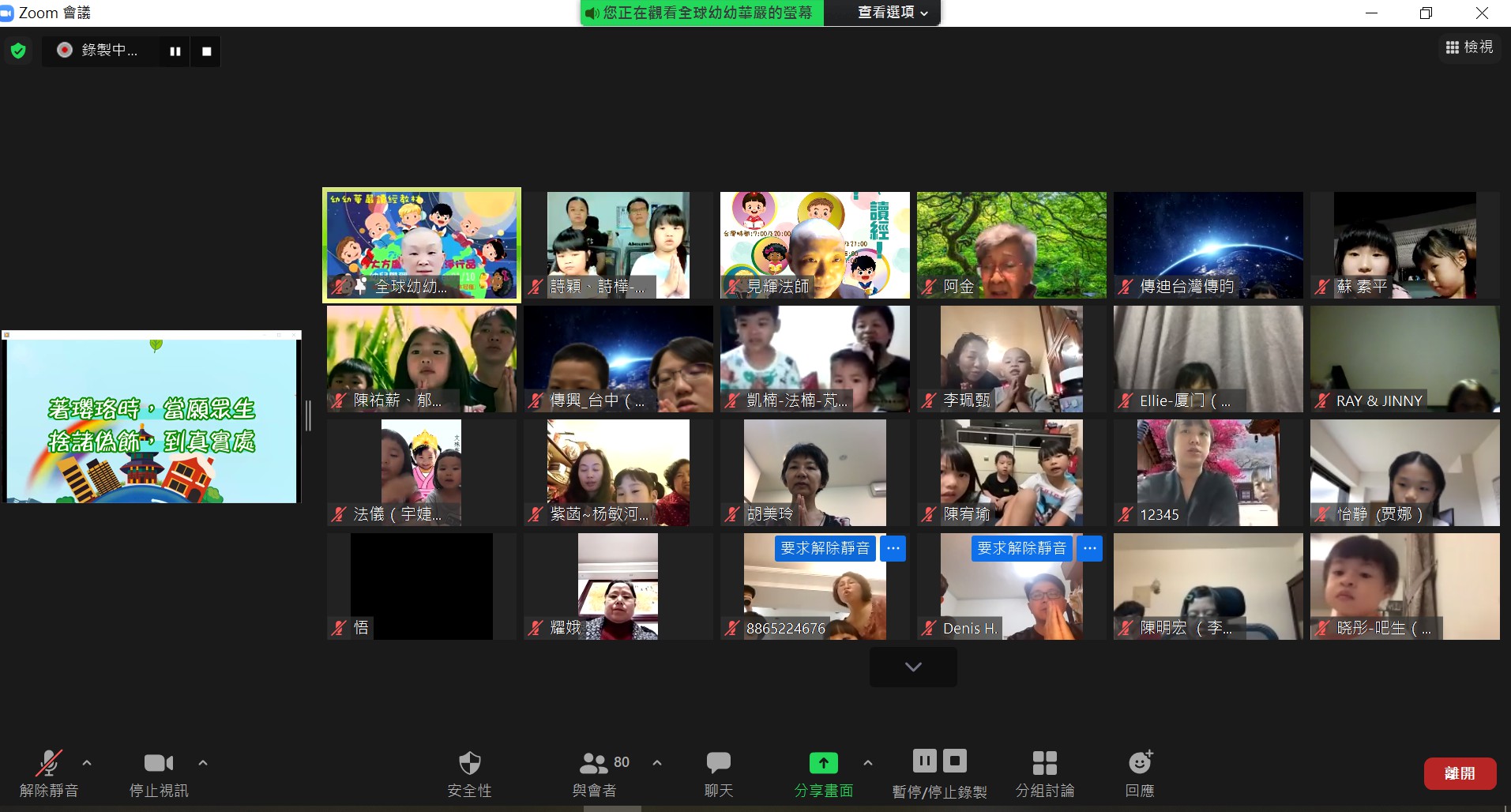Viewport: 1511px width, 812px height.
Task: Open more options on Denis H. tile
Action: (1090, 548)
